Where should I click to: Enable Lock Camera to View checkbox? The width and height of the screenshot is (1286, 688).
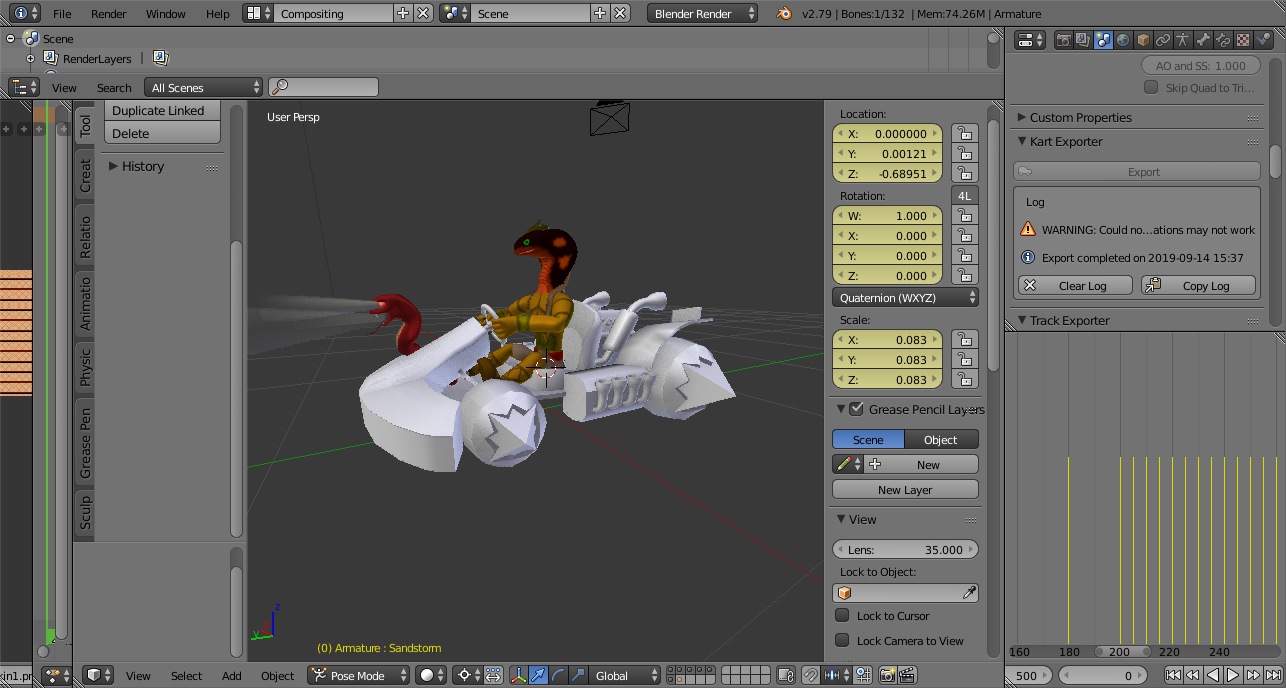coord(842,641)
